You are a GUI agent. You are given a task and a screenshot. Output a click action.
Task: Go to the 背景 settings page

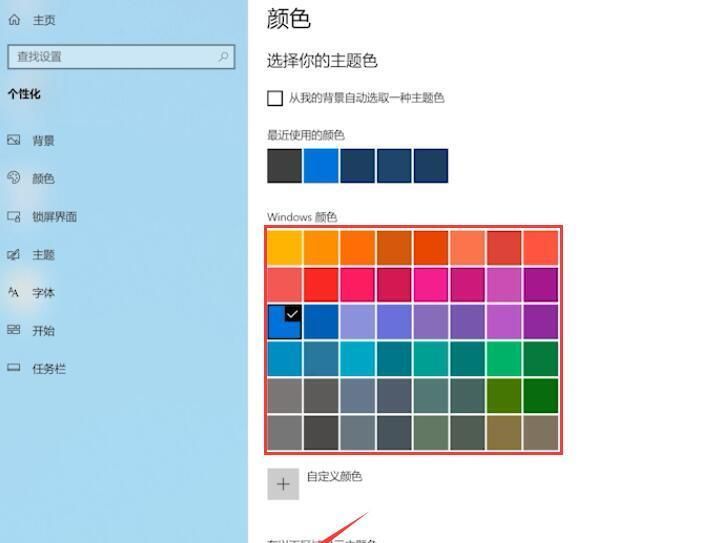pos(43,140)
